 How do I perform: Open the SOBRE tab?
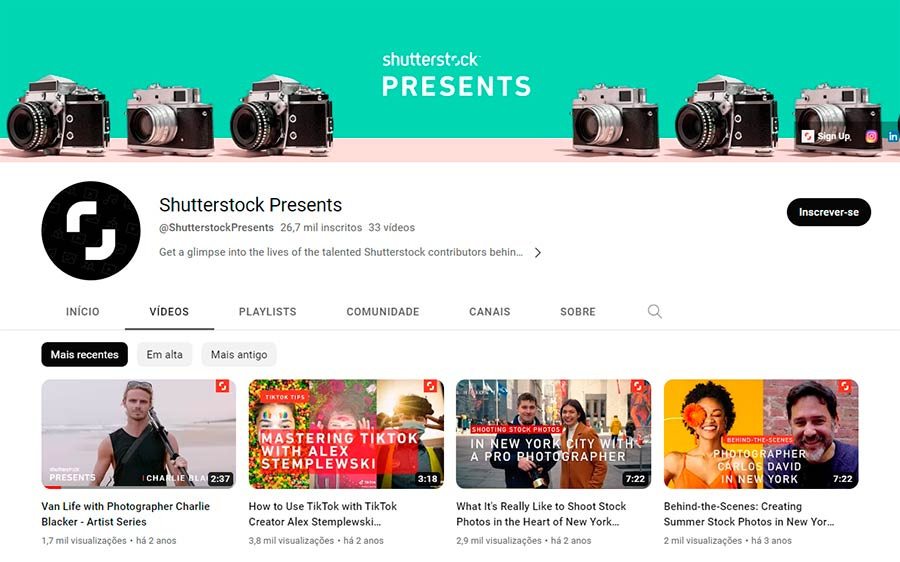click(x=578, y=312)
